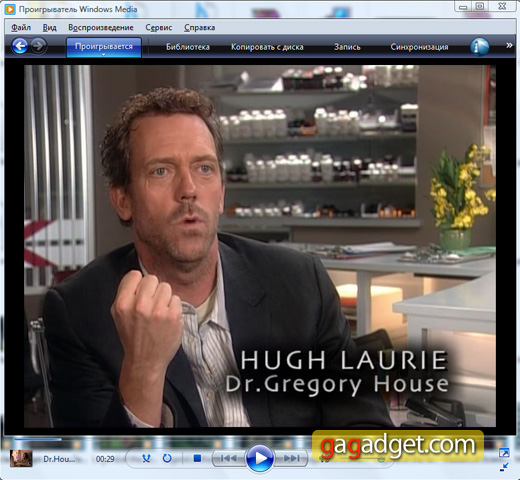Click the Копировать с диска tab
The height and width of the screenshot is (480, 520).
click(267, 47)
